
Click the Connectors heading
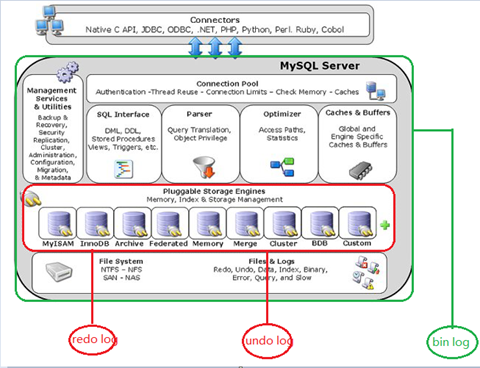(x=215, y=20)
